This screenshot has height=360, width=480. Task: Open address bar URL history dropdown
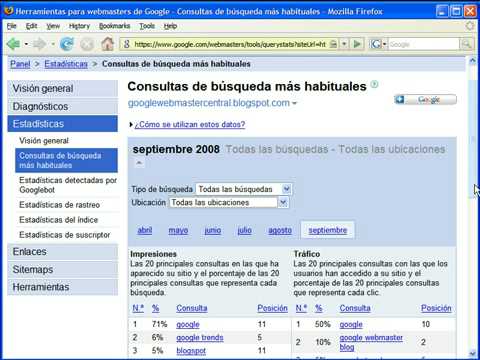pyautogui.click(x=344, y=44)
